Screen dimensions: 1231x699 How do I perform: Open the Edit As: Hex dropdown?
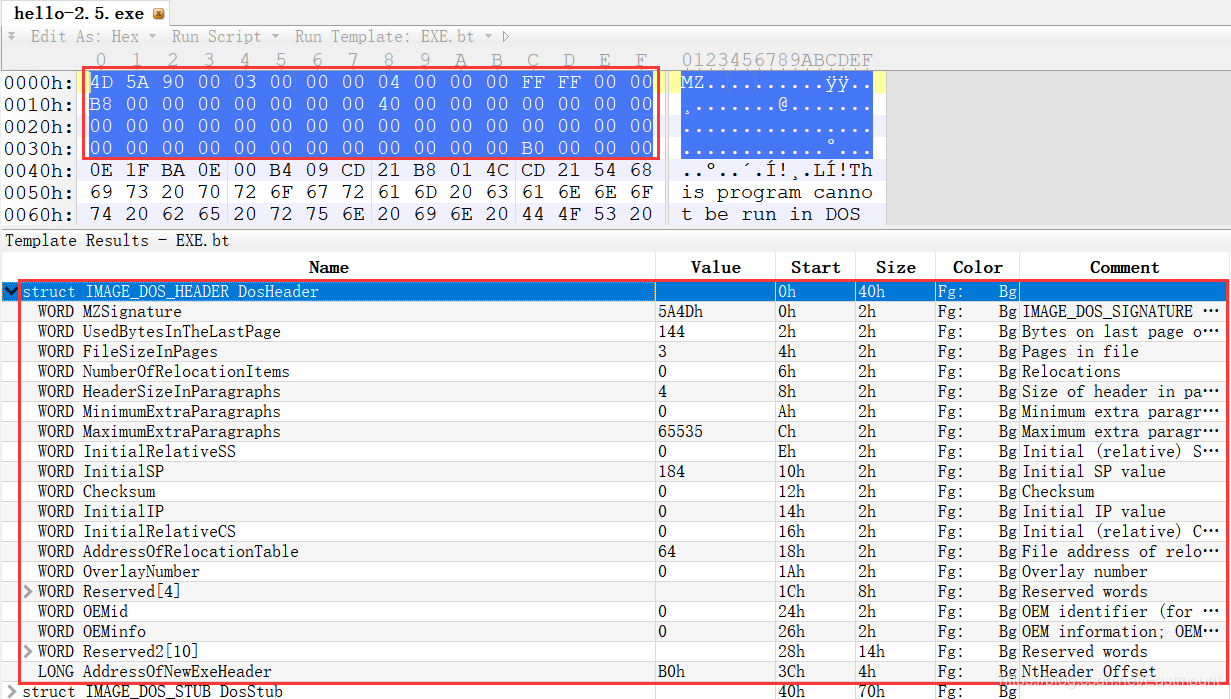coord(92,37)
